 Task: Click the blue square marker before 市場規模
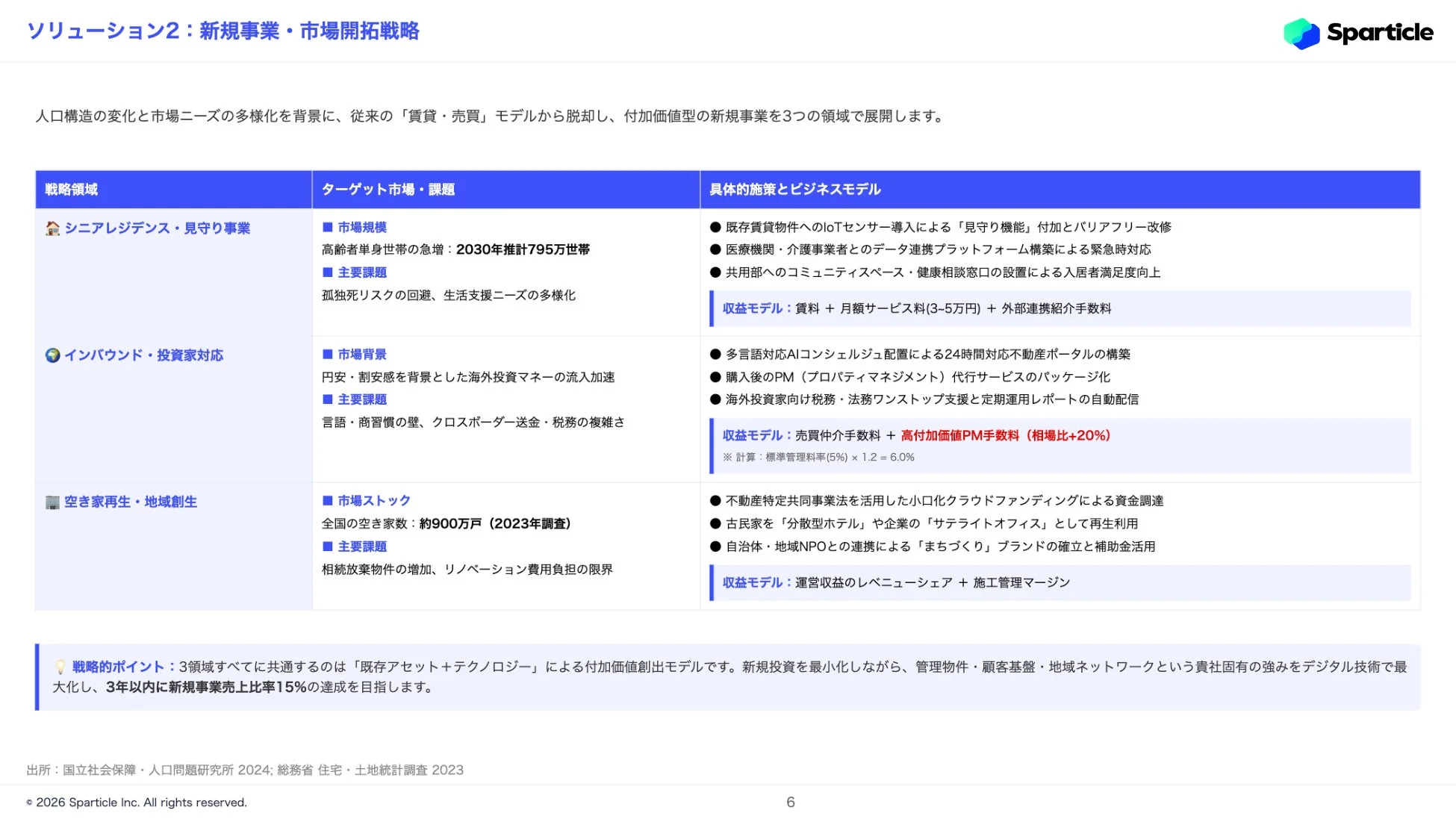tap(326, 227)
